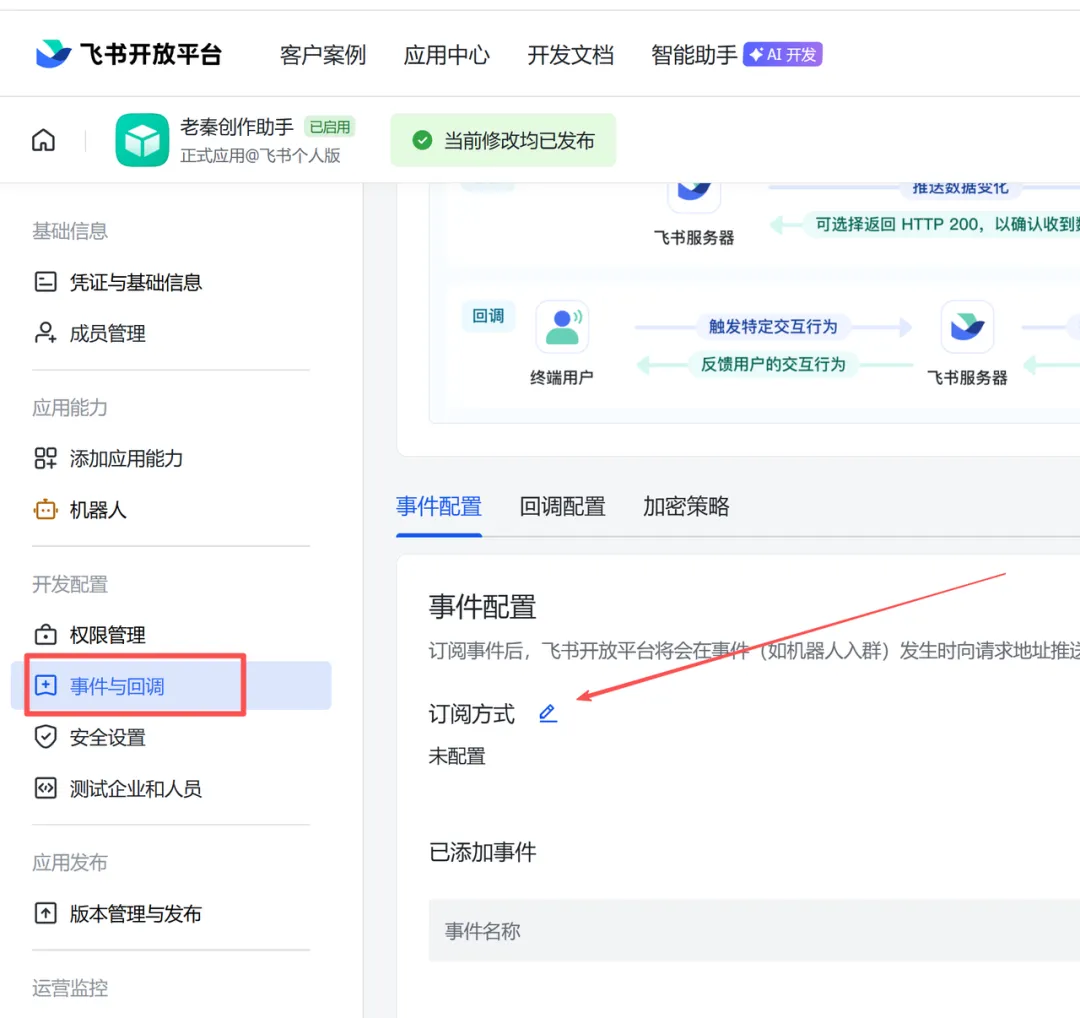
Task: Open the home icon
Action: [x=43, y=140]
